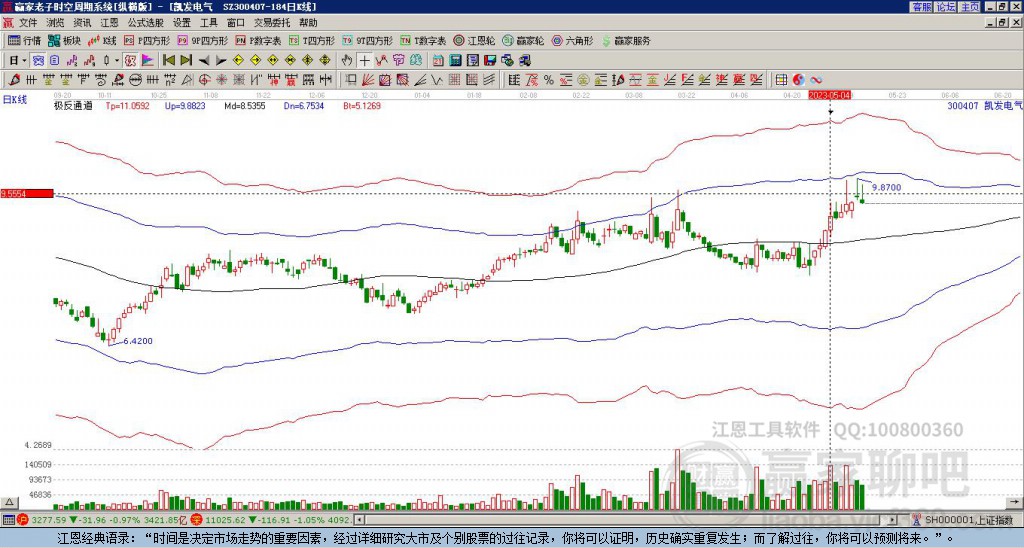This screenshot has width=1024, height=548.
Task: Click the 主页 homepage link
Action: pyautogui.click(x=969, y=7)
